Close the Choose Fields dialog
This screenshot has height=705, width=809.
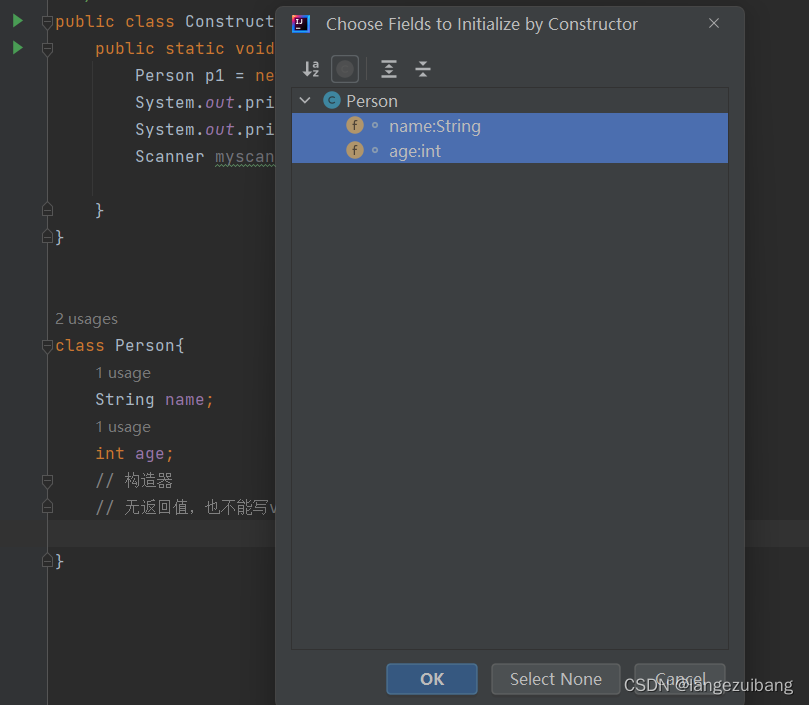[x=714, y=23]
